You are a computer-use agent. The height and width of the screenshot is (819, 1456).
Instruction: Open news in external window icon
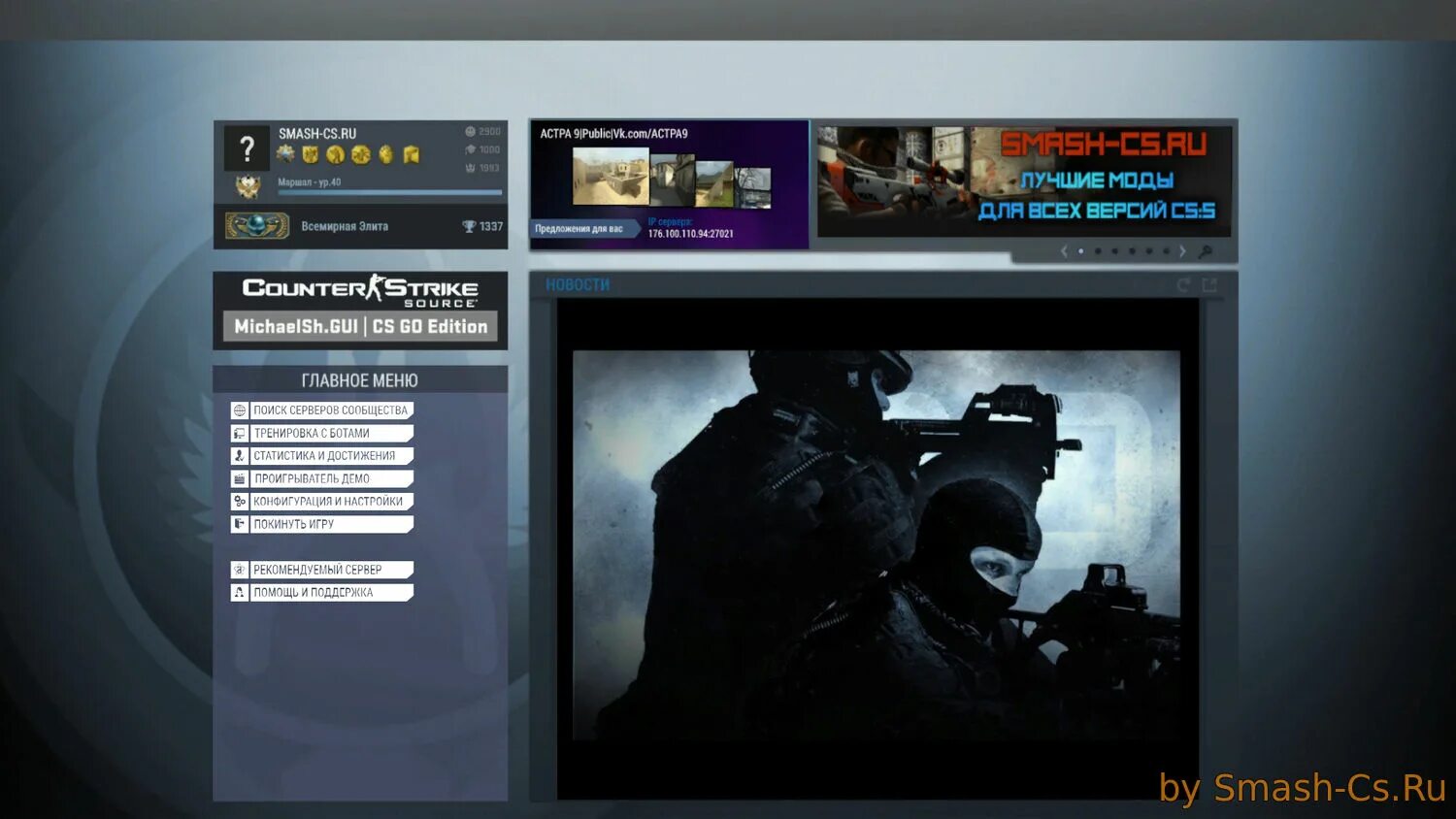1209,285
